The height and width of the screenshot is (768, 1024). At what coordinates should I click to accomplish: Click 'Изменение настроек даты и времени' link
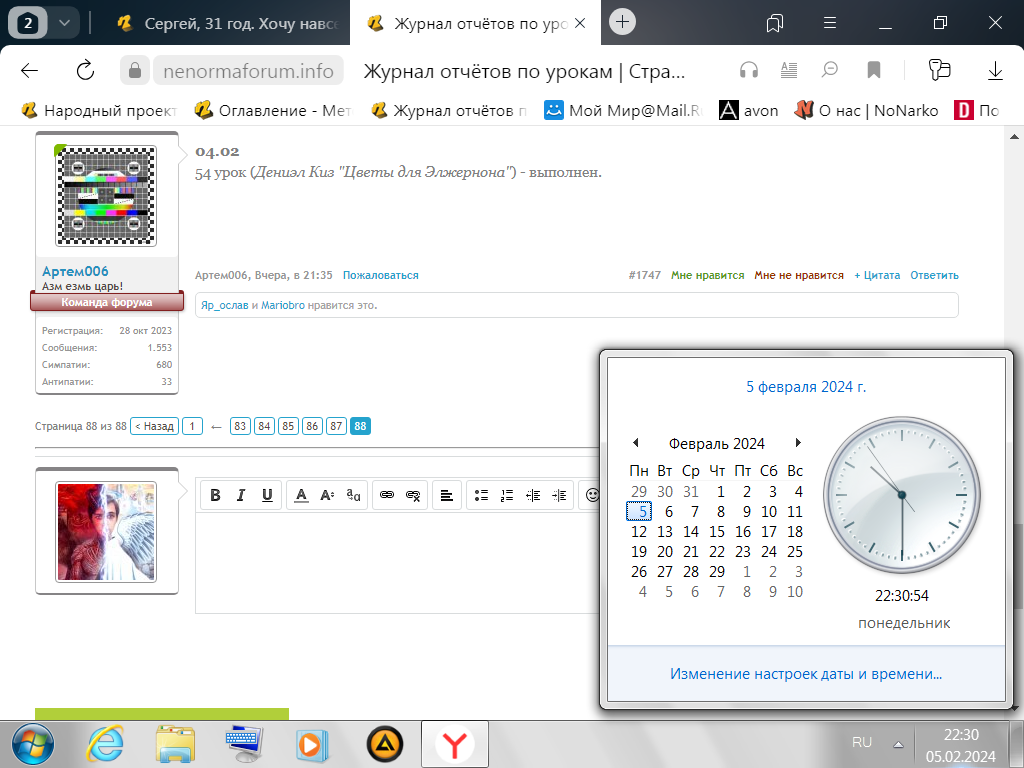(x=806, y=674)
